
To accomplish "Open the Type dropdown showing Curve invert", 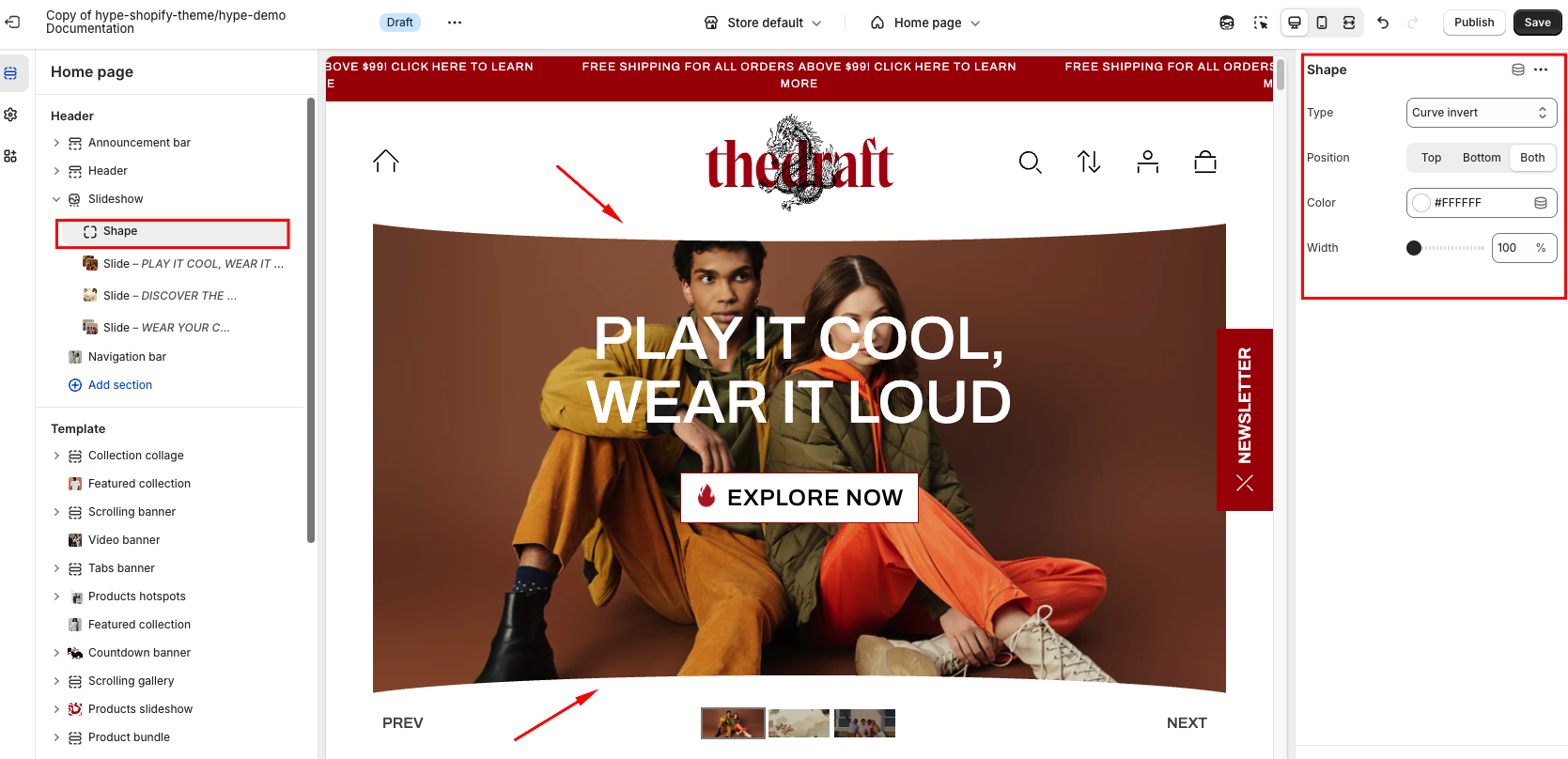I will click(x=1482, y=113).
